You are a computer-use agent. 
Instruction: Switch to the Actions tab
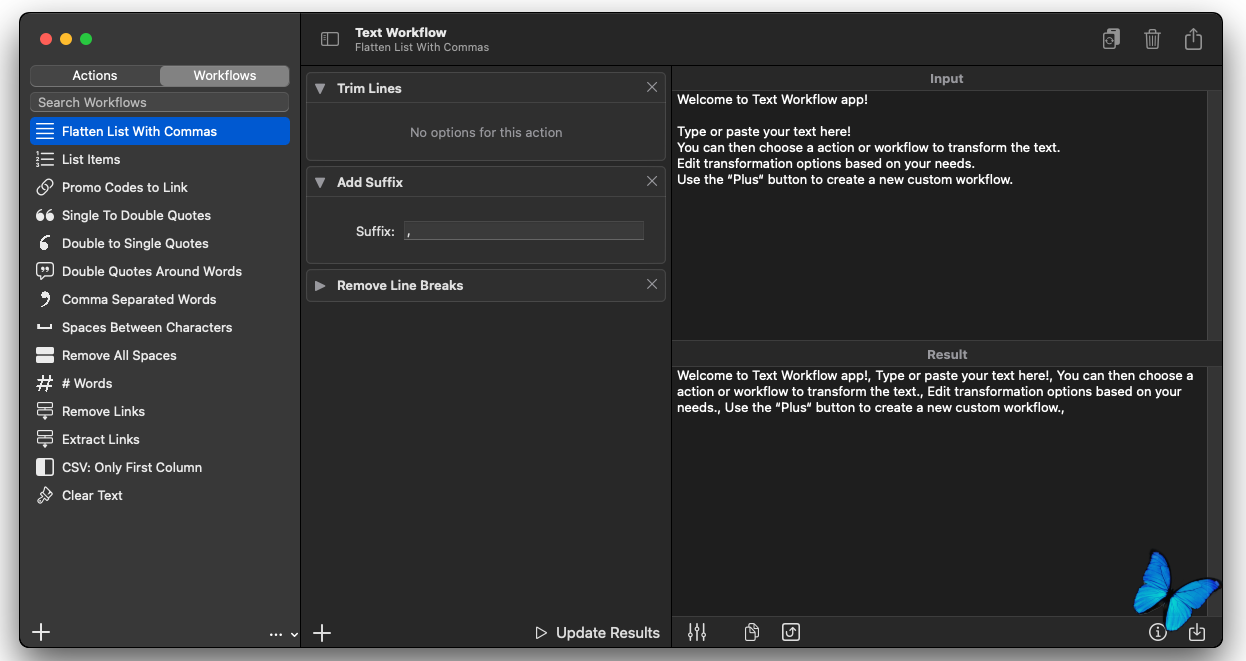[x=95, y=75]
